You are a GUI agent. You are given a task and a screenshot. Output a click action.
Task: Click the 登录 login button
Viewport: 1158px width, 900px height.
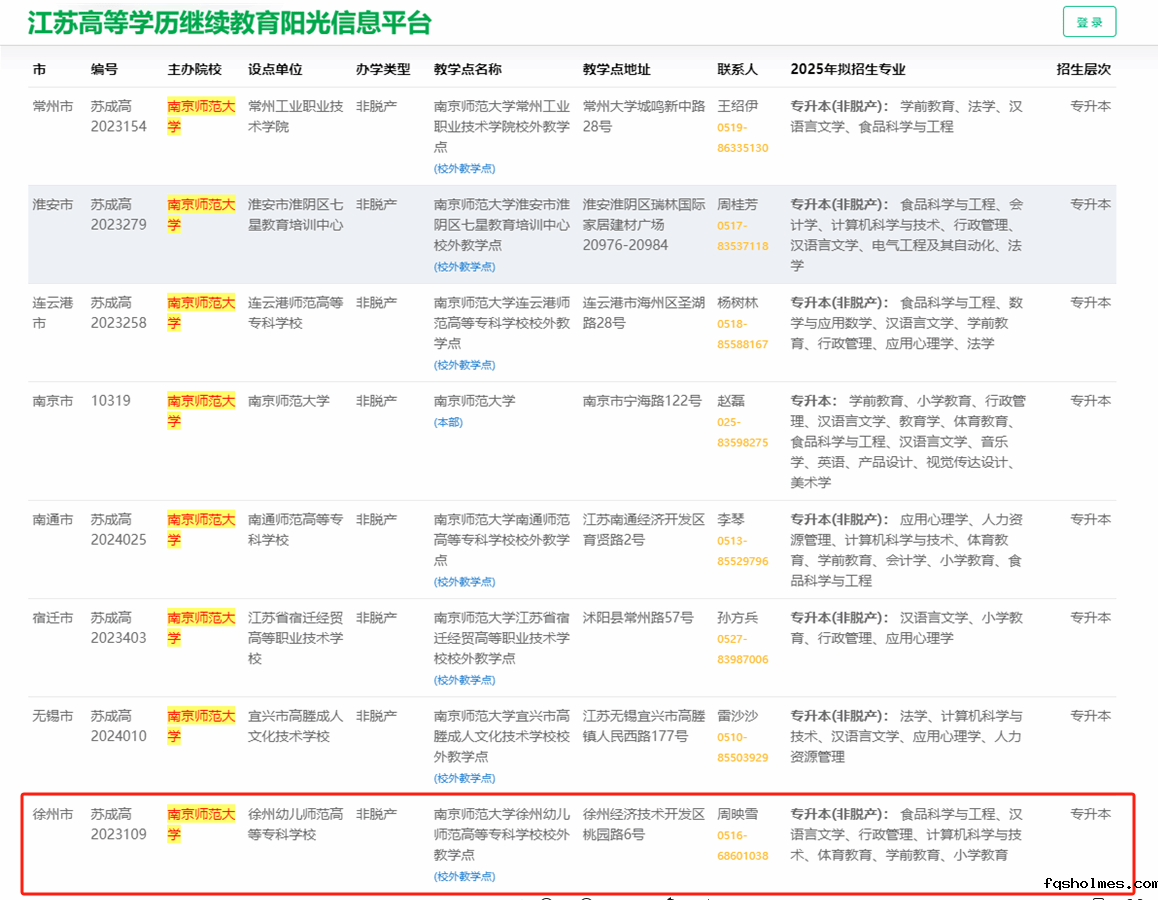point(1089,22)
